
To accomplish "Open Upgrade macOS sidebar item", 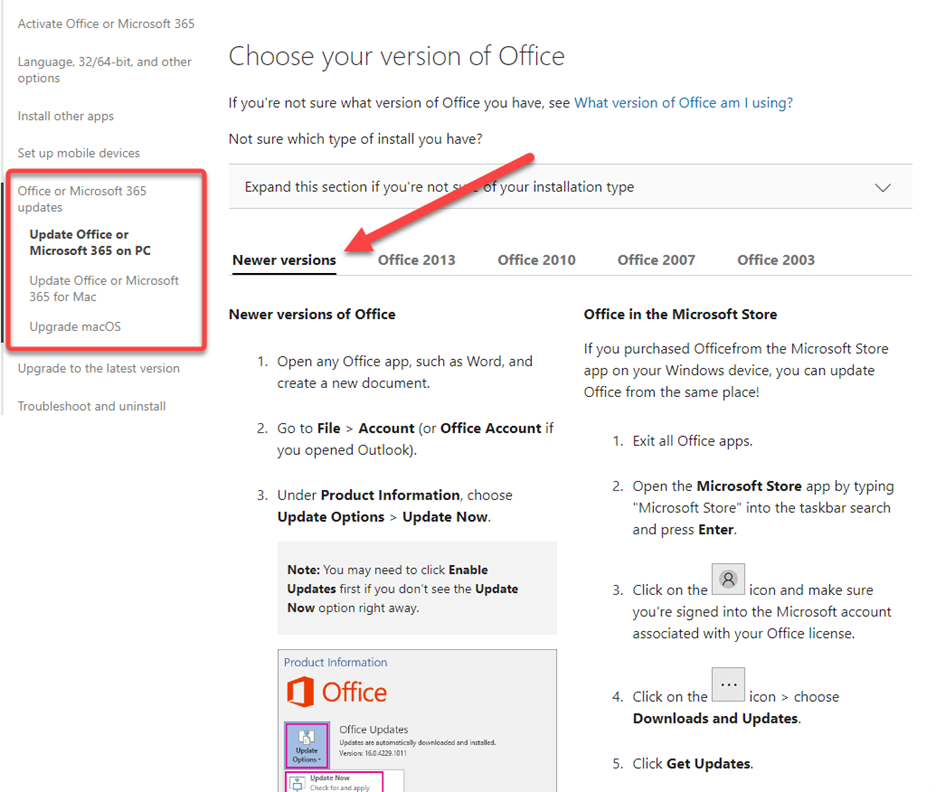I will point(75,327).
